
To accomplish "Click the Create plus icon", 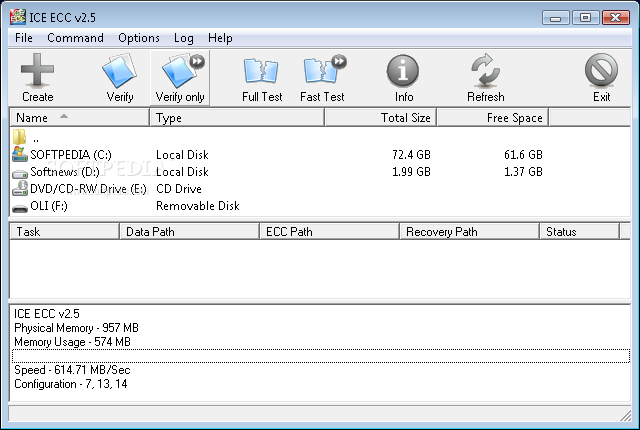I will tap(37, 70).
